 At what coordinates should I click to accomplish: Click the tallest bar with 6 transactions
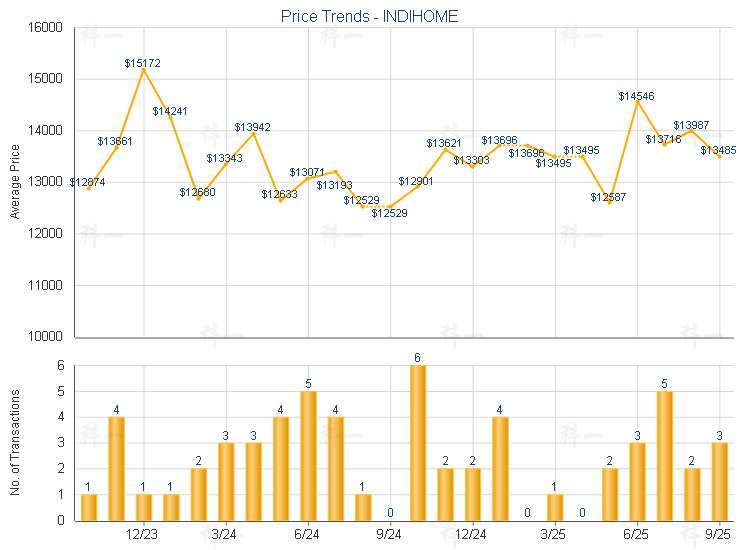click(417, 442)
